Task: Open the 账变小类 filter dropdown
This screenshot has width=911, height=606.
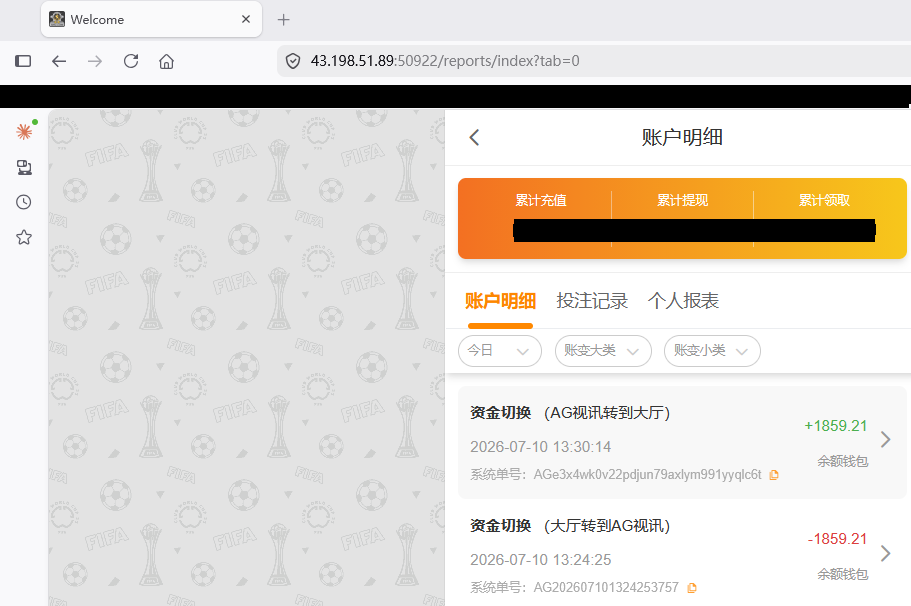Action: (712, 351)
